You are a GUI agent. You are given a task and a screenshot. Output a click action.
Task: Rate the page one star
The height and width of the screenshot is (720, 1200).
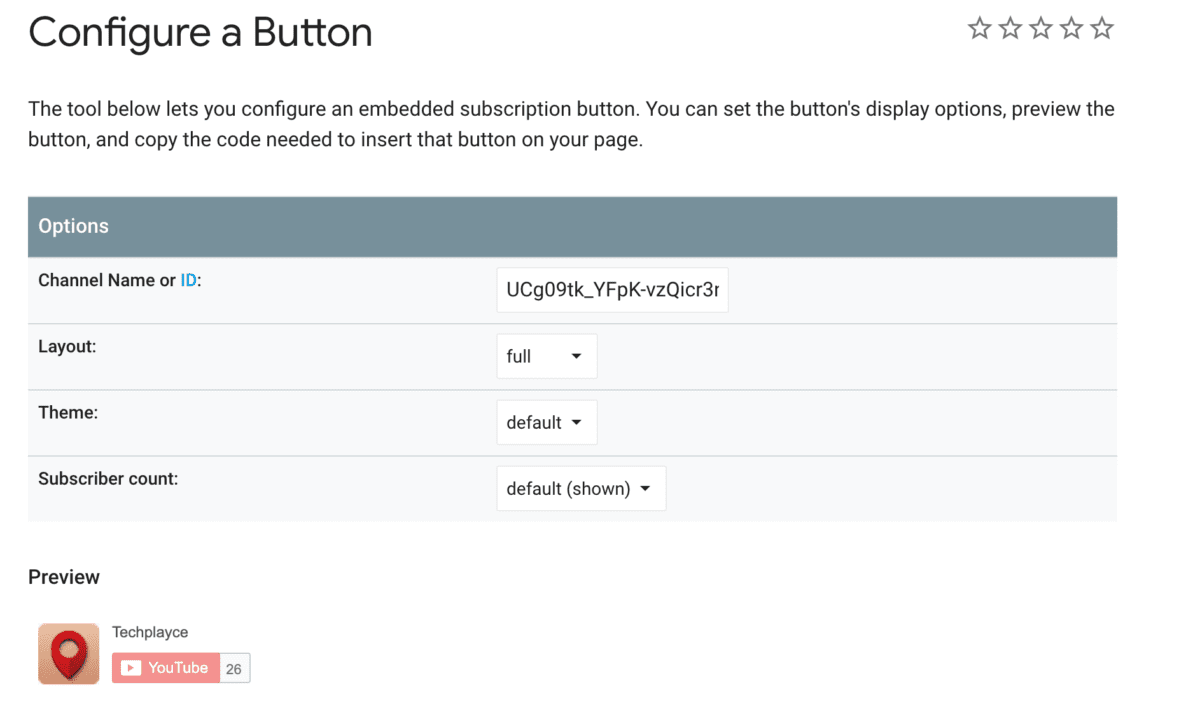coord(979,29)
